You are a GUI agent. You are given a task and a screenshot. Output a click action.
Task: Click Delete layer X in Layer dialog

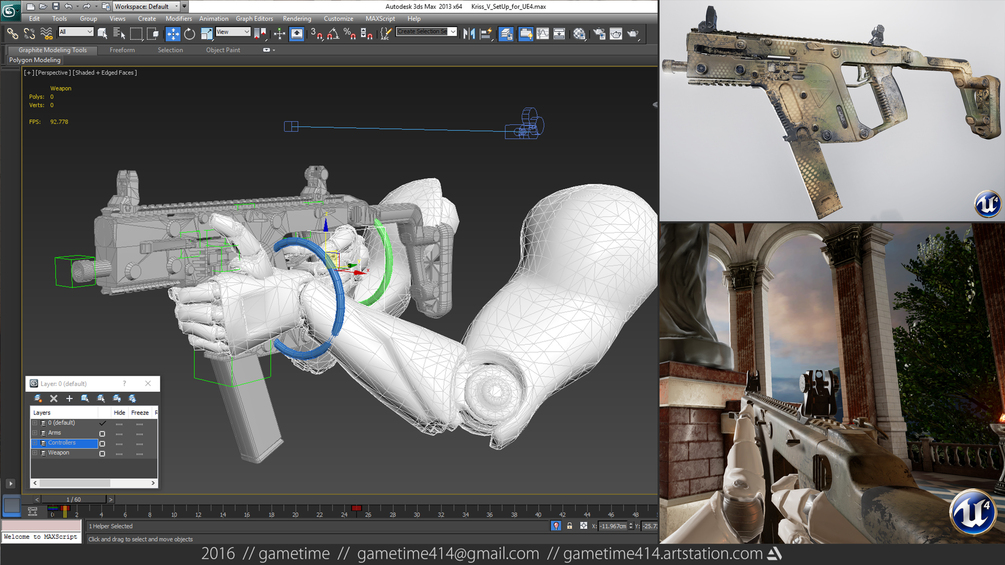[54, 398]
